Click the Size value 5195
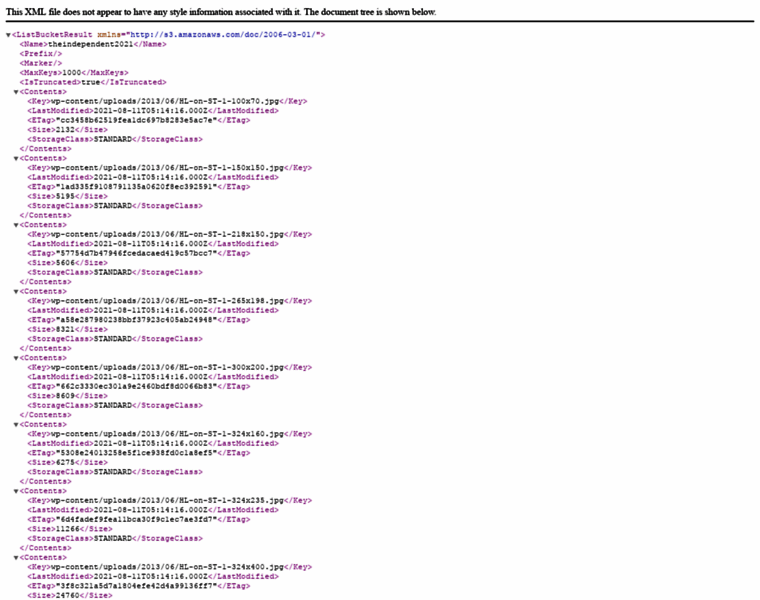 (x=65, y=196)
